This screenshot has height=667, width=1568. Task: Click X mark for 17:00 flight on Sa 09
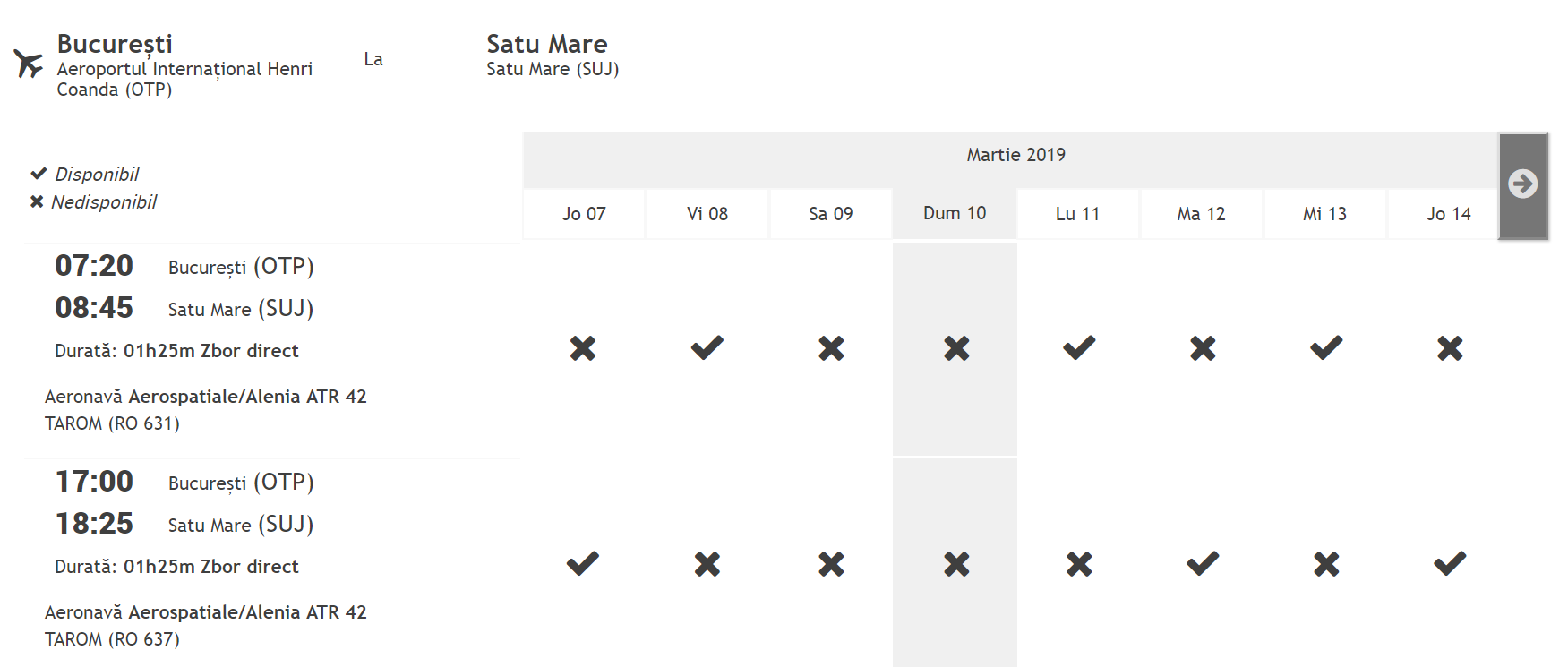click(x=831, y=564)
